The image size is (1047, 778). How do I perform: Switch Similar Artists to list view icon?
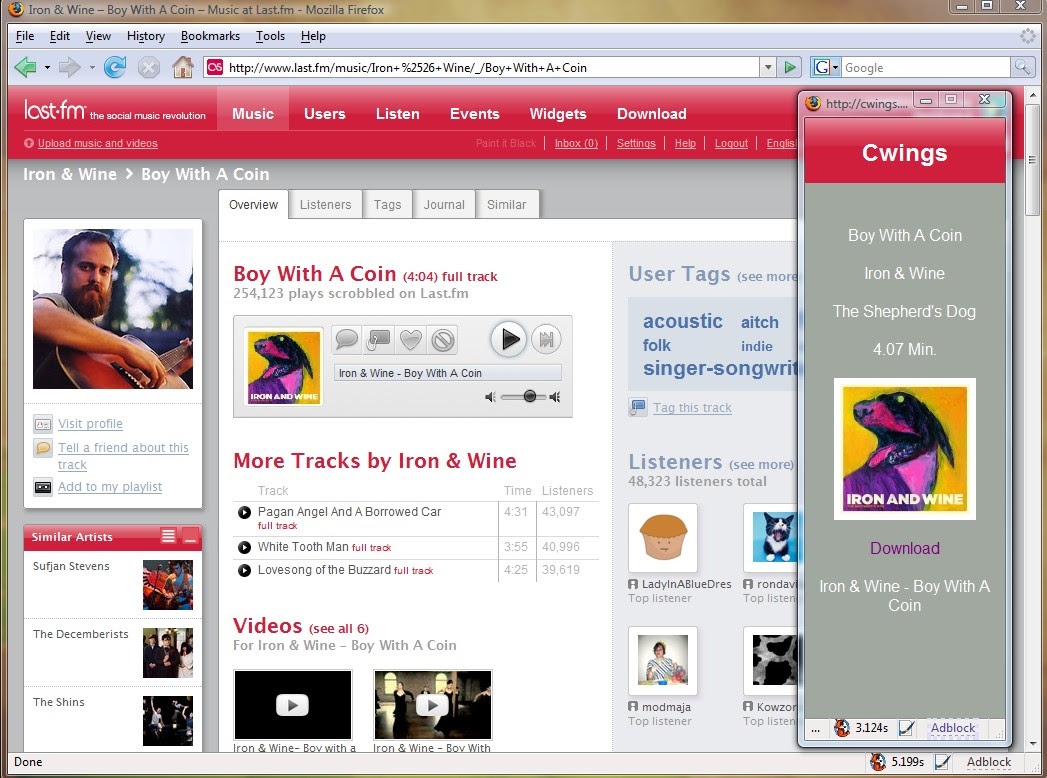coord(168,536)
